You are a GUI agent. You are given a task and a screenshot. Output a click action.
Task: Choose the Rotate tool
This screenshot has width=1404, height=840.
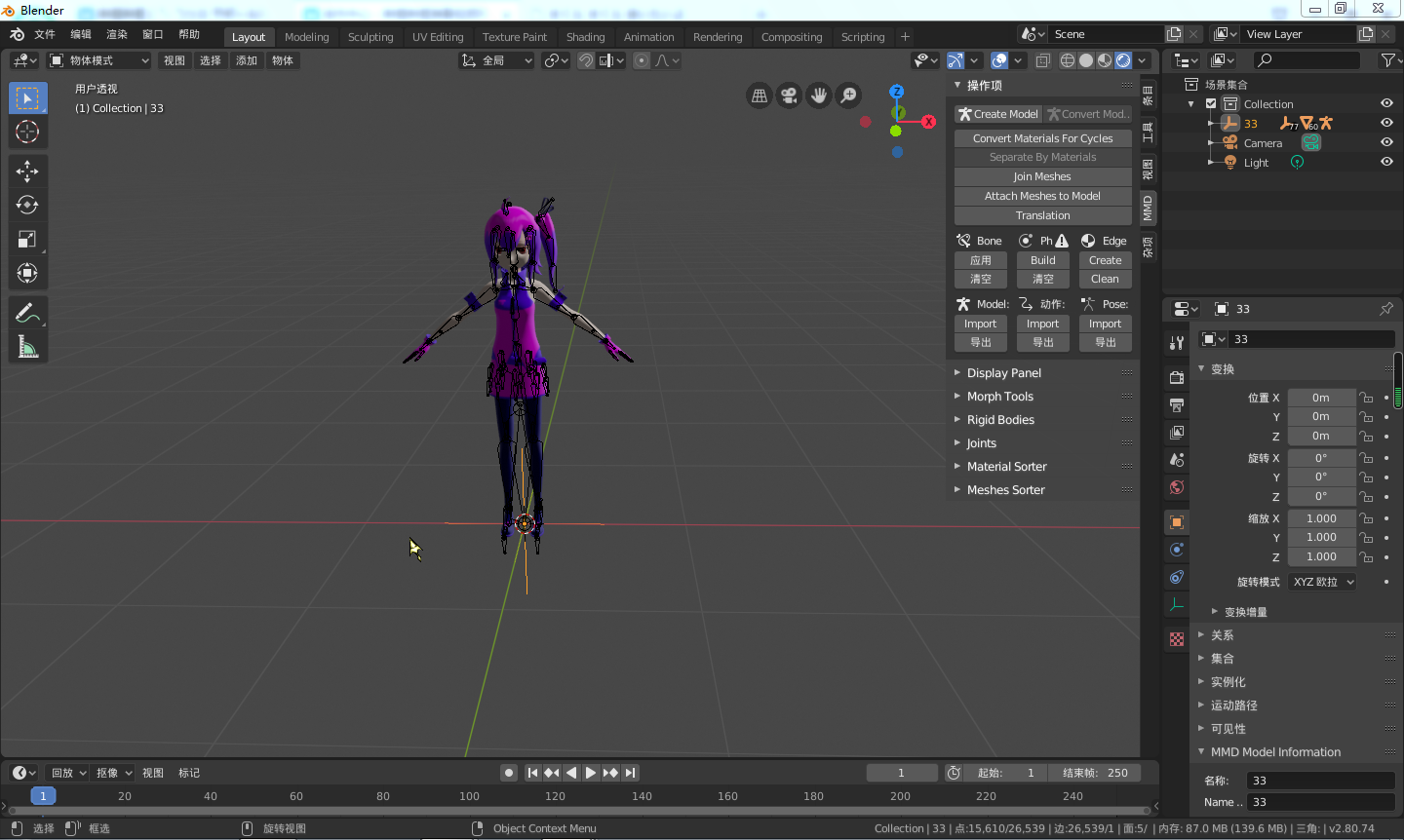[x=27, y=206]
